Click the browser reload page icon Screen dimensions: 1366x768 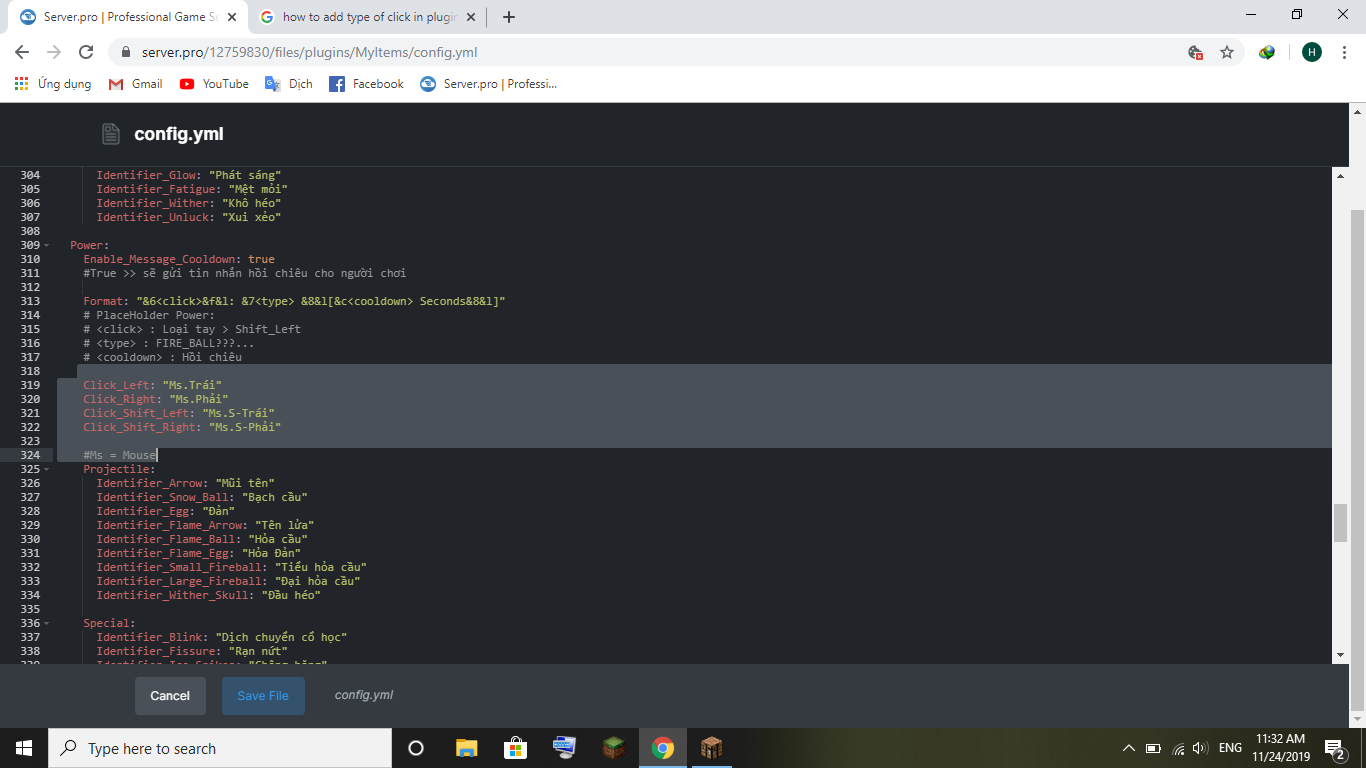(x=86, y=52)
